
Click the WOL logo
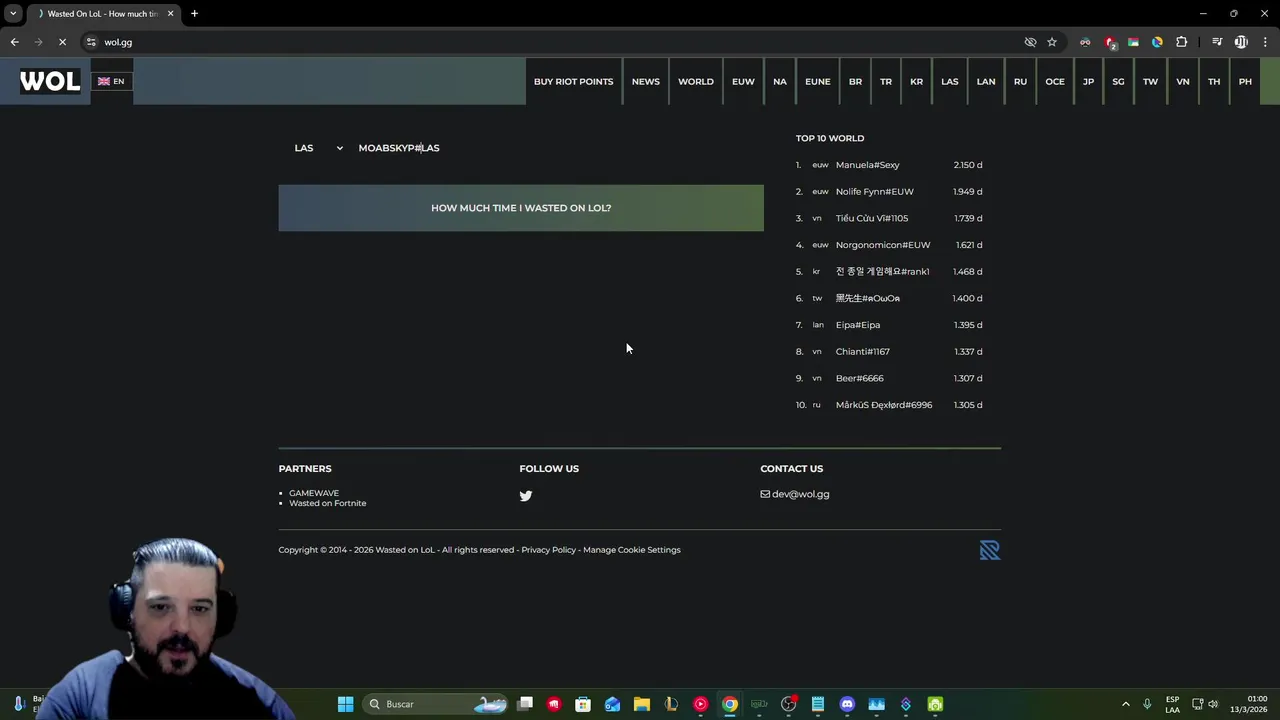[x=50, y=81]
